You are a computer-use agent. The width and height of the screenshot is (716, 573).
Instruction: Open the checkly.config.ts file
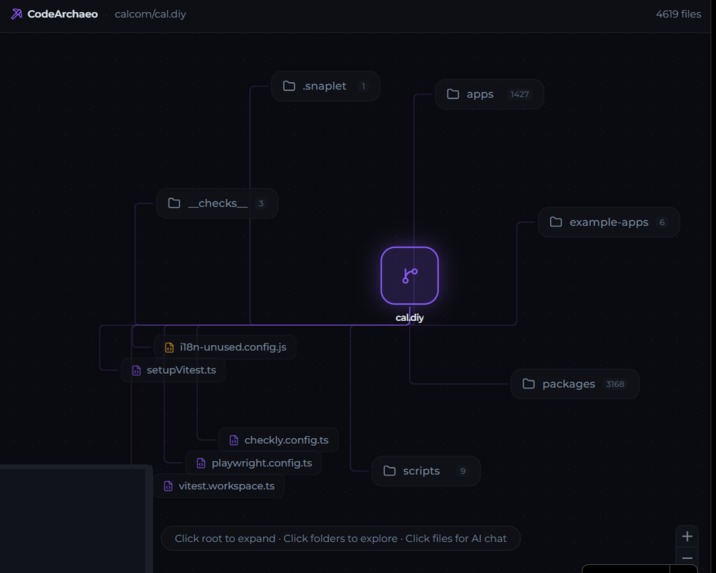(x=279, y=440)
